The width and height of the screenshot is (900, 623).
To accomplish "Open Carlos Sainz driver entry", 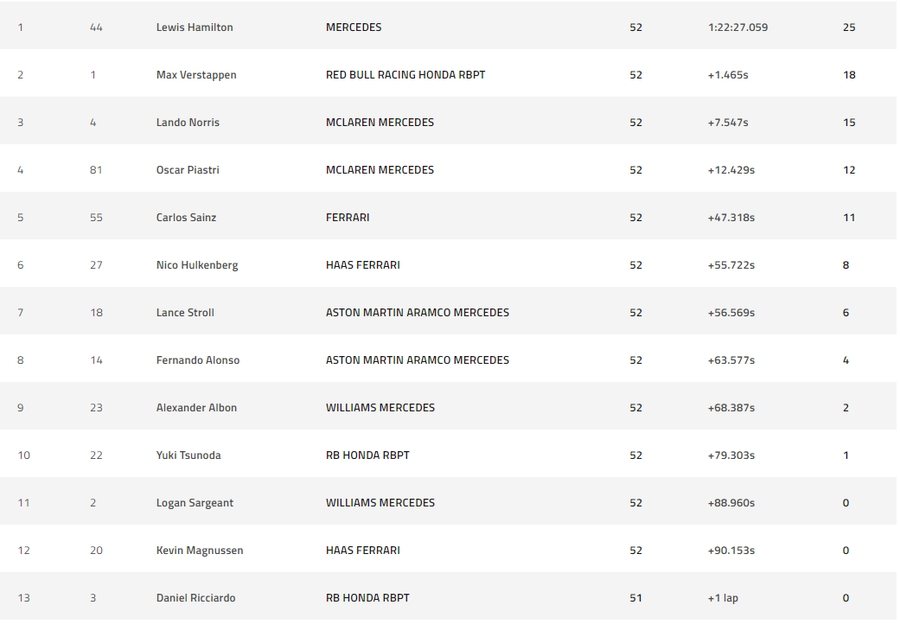I will (x=186, y=218).
